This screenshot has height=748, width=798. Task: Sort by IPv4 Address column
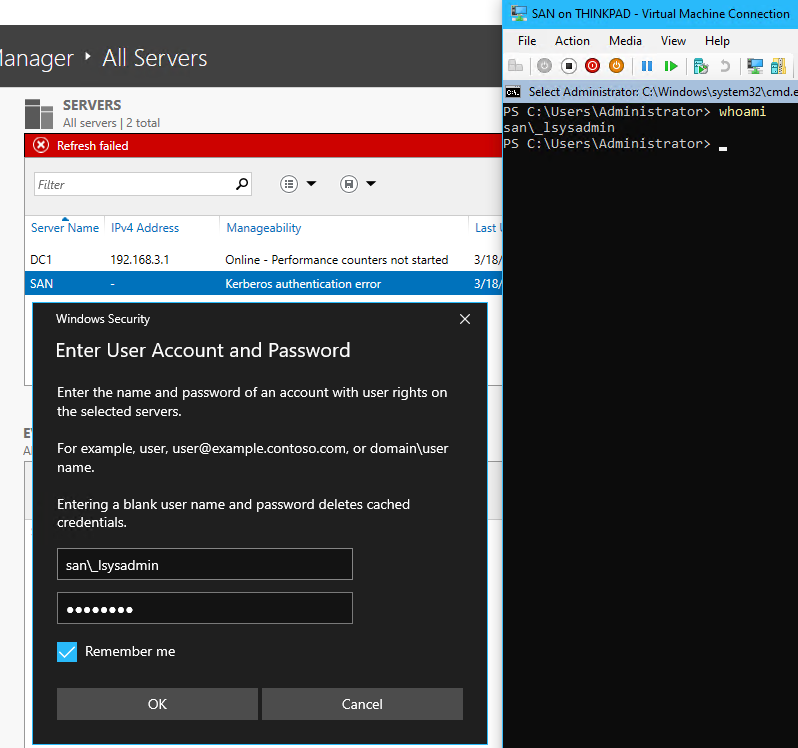(145, 228)
